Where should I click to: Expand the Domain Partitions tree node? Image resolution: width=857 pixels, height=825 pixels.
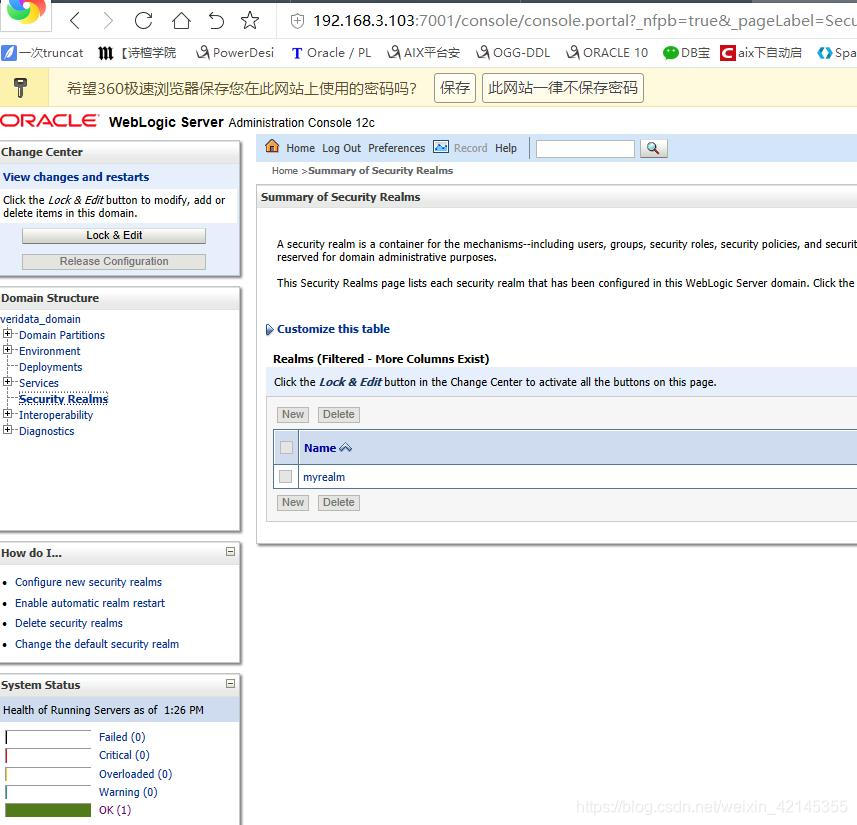(7, 333)
